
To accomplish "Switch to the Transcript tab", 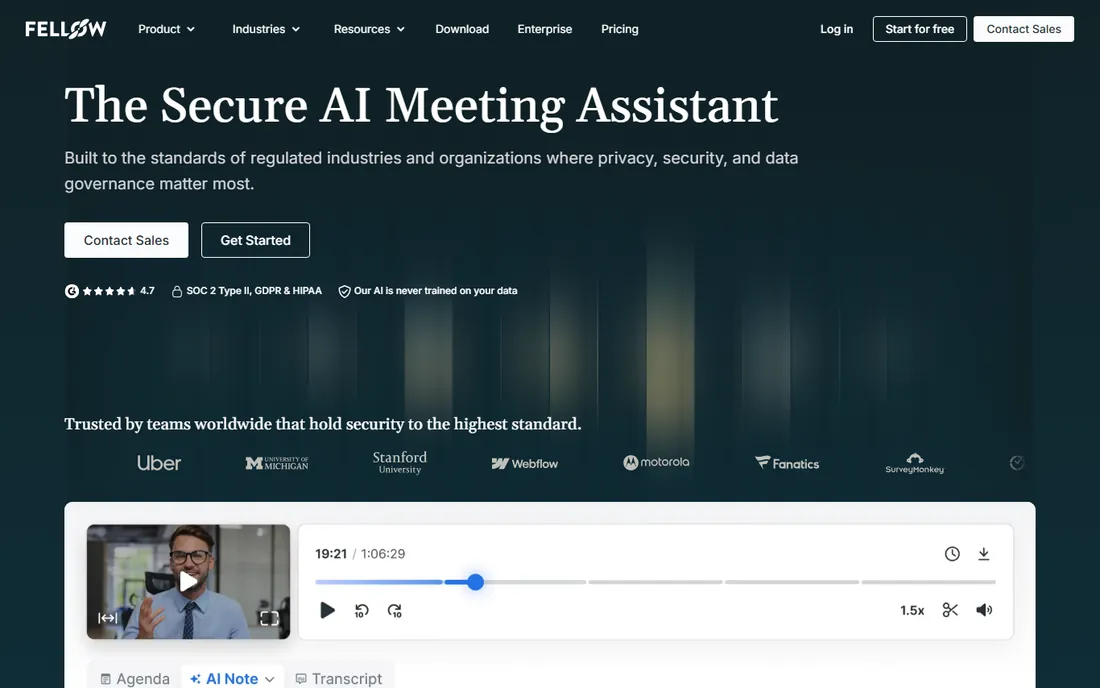I will click(339, 678).
